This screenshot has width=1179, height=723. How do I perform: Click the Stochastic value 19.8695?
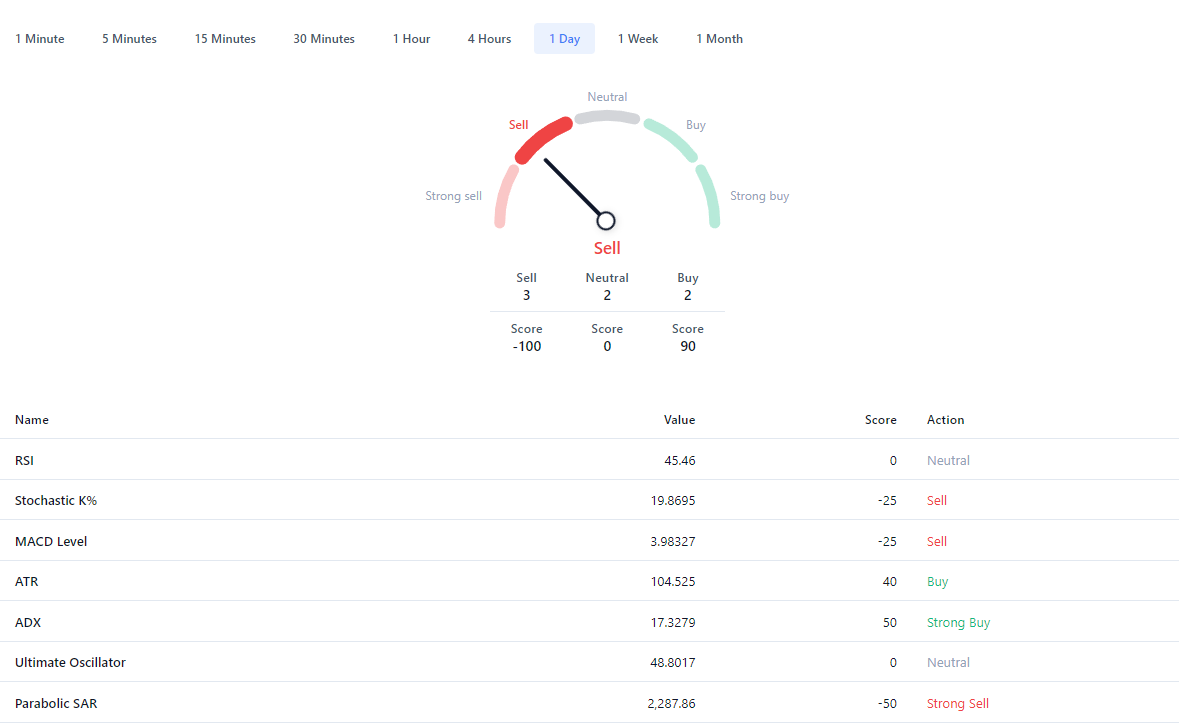point(673,501)
